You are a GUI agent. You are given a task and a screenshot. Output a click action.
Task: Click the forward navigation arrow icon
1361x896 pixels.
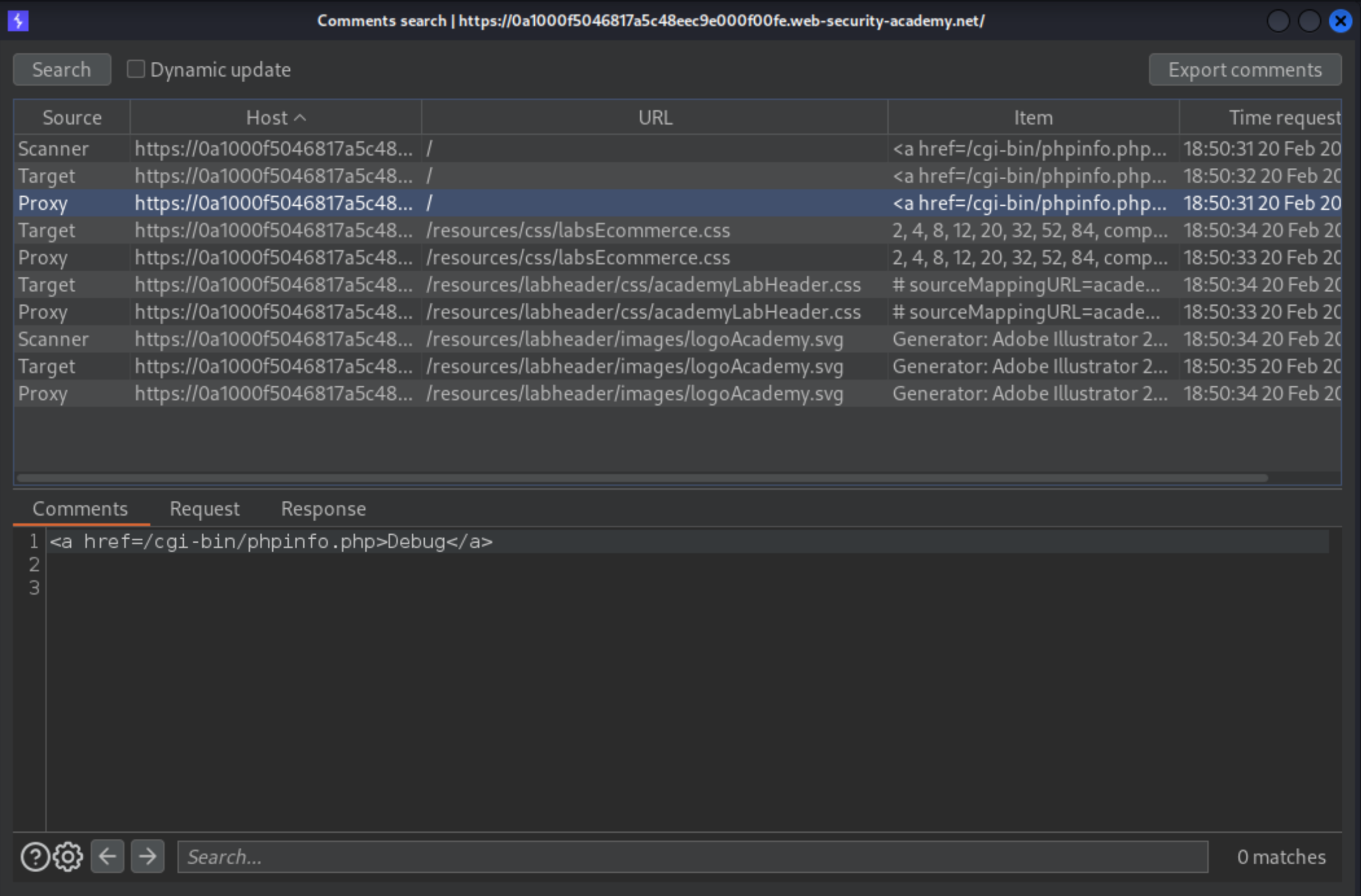147,856
